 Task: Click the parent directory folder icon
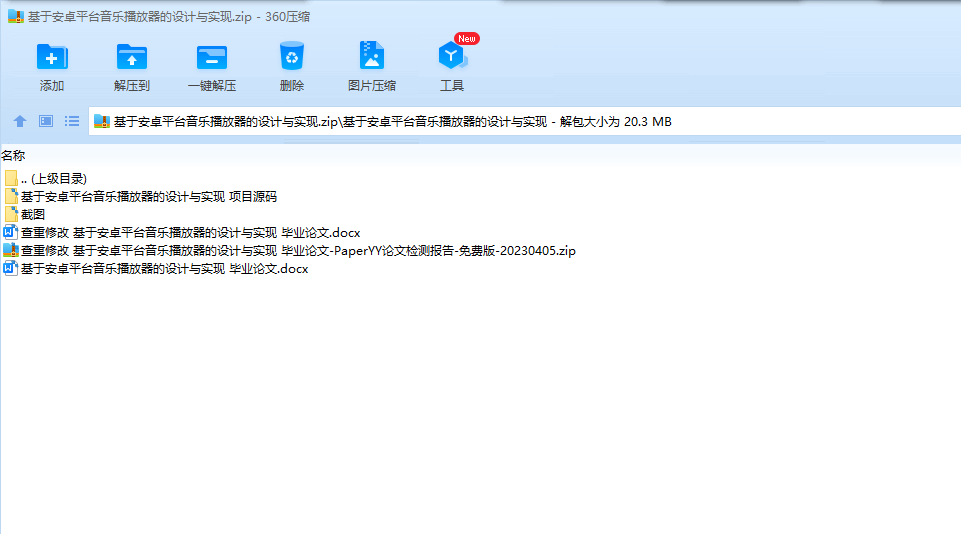pyautogui.click(x=11, y=178)
